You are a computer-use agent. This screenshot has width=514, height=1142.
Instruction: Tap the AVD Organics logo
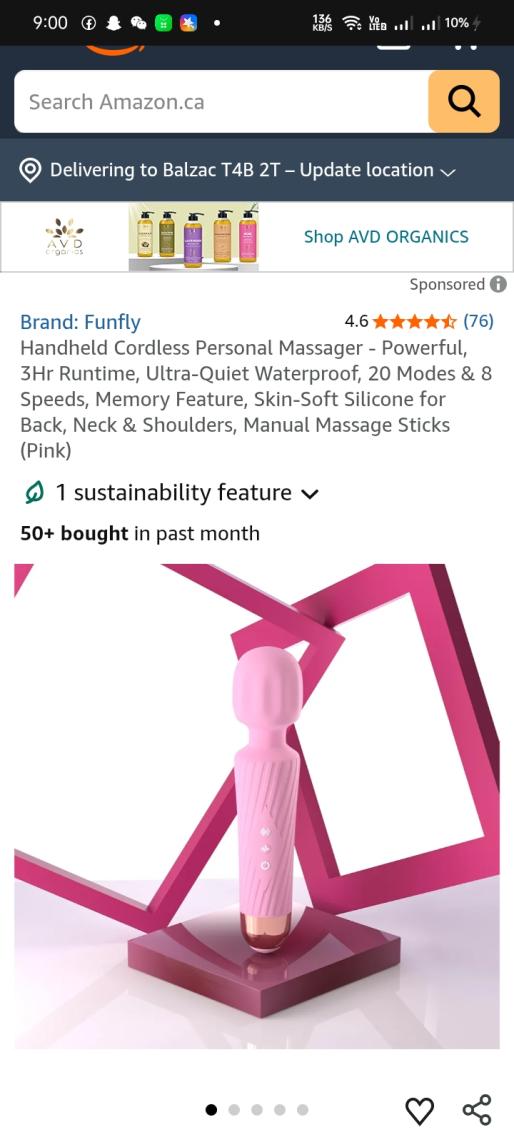pos(65,237)
